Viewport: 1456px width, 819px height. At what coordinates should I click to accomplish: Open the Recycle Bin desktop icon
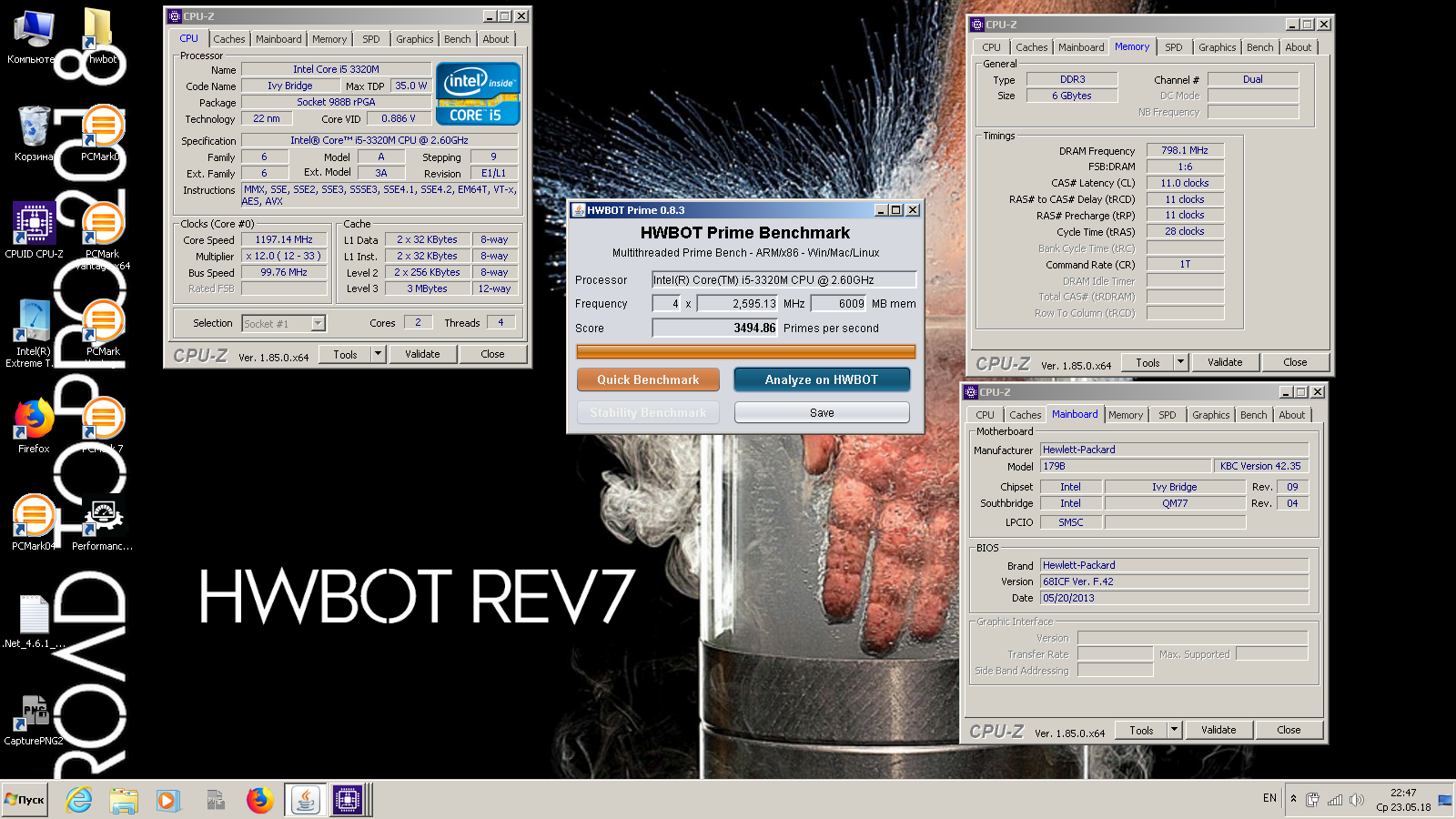coord(34,134)
